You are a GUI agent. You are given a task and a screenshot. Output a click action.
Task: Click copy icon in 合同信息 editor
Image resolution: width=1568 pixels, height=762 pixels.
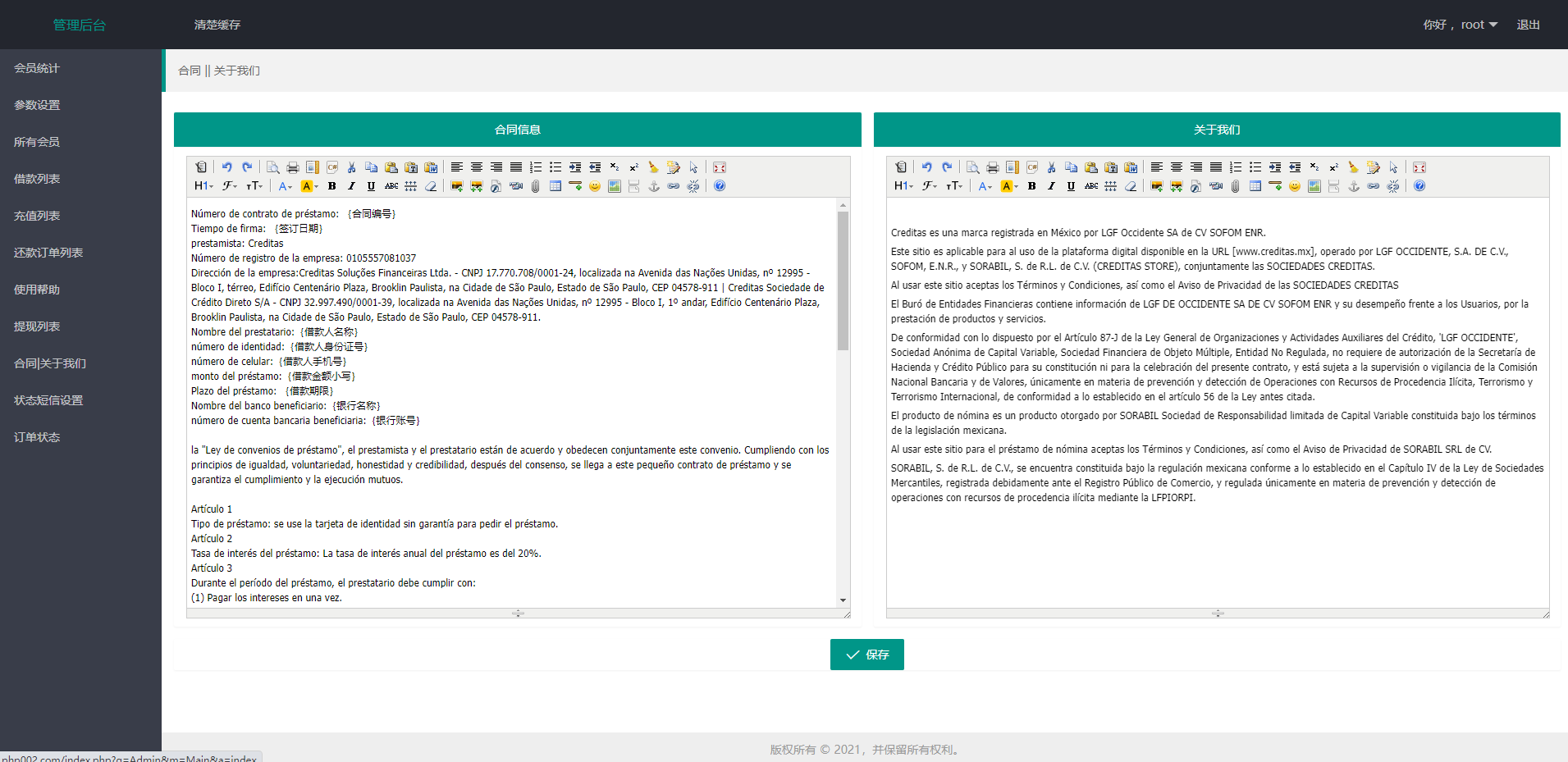tap(371, 167)
